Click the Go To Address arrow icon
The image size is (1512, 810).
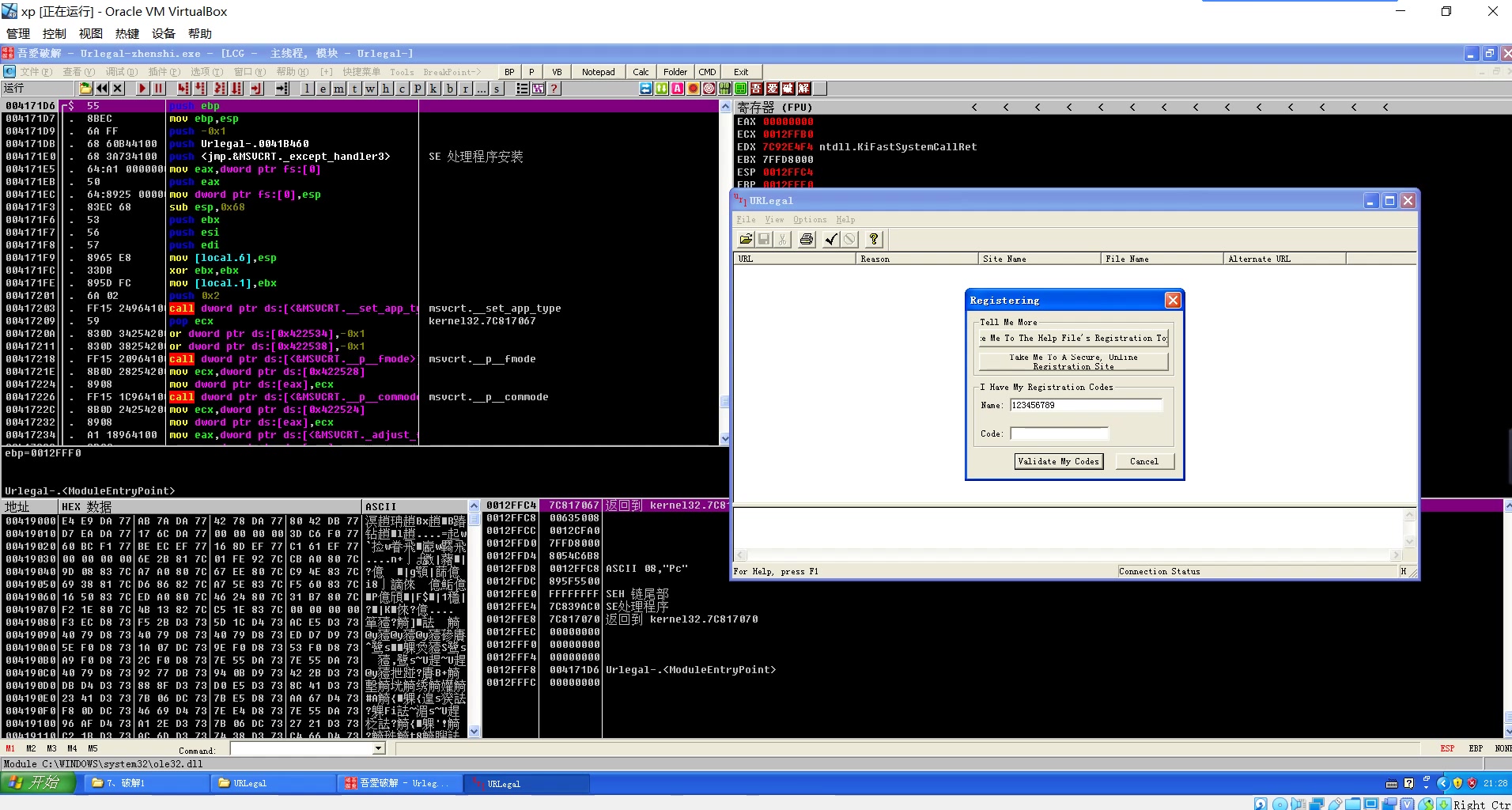282,89
